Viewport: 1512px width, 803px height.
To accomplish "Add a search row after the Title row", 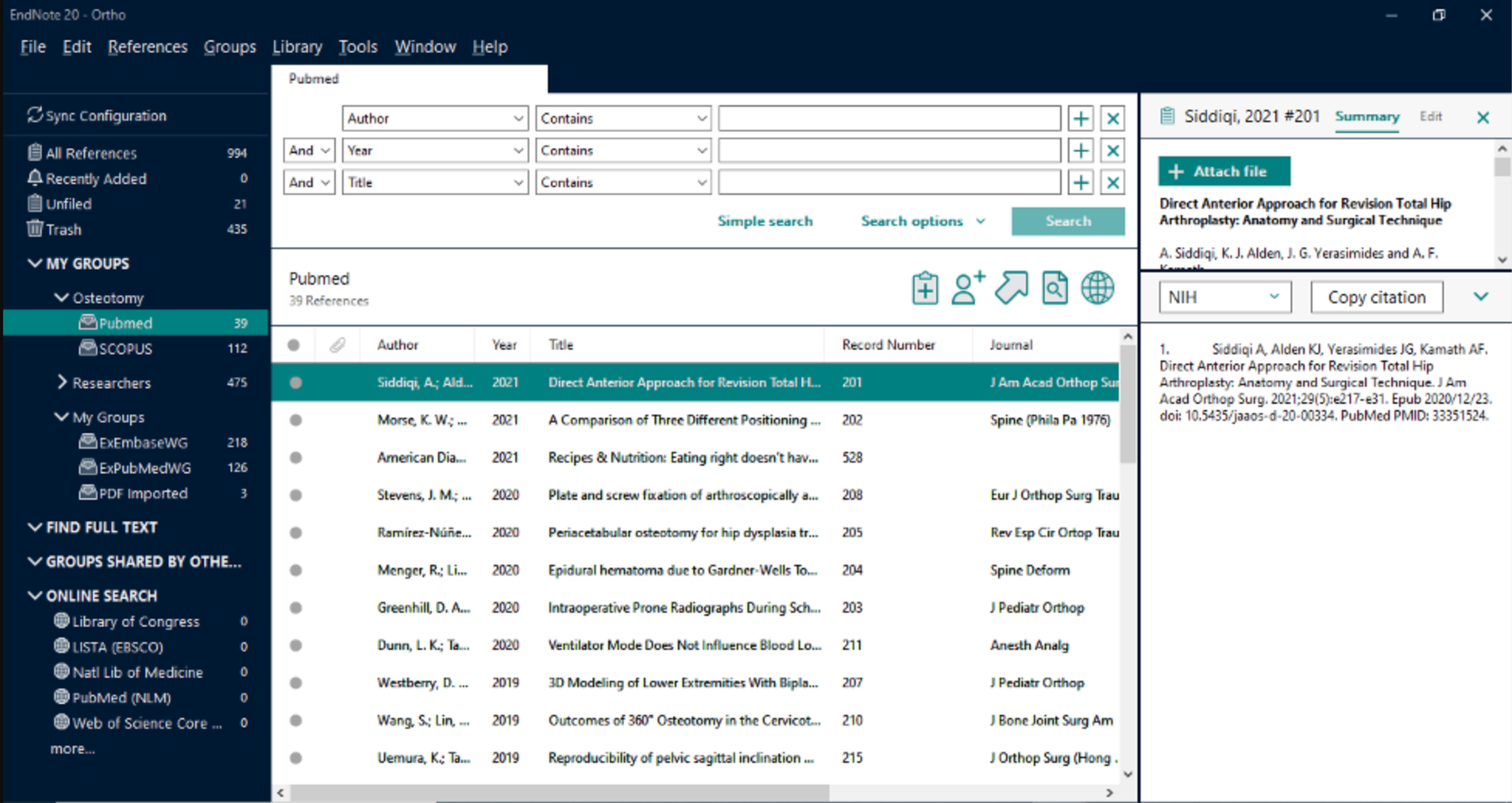I will (x=1081, y=182).
